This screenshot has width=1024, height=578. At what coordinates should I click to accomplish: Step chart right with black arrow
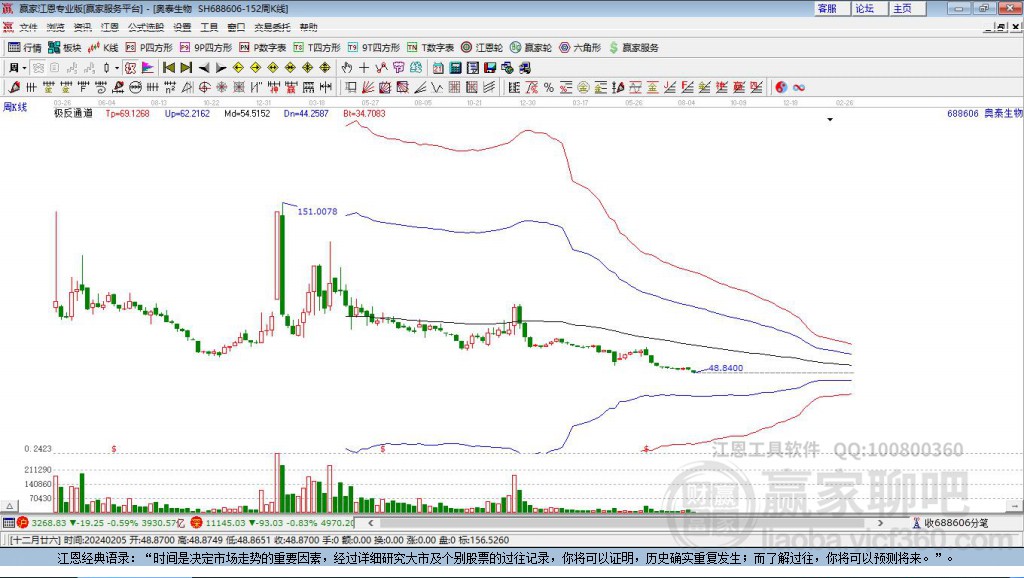pyautogui.click(x=221, y=67)
